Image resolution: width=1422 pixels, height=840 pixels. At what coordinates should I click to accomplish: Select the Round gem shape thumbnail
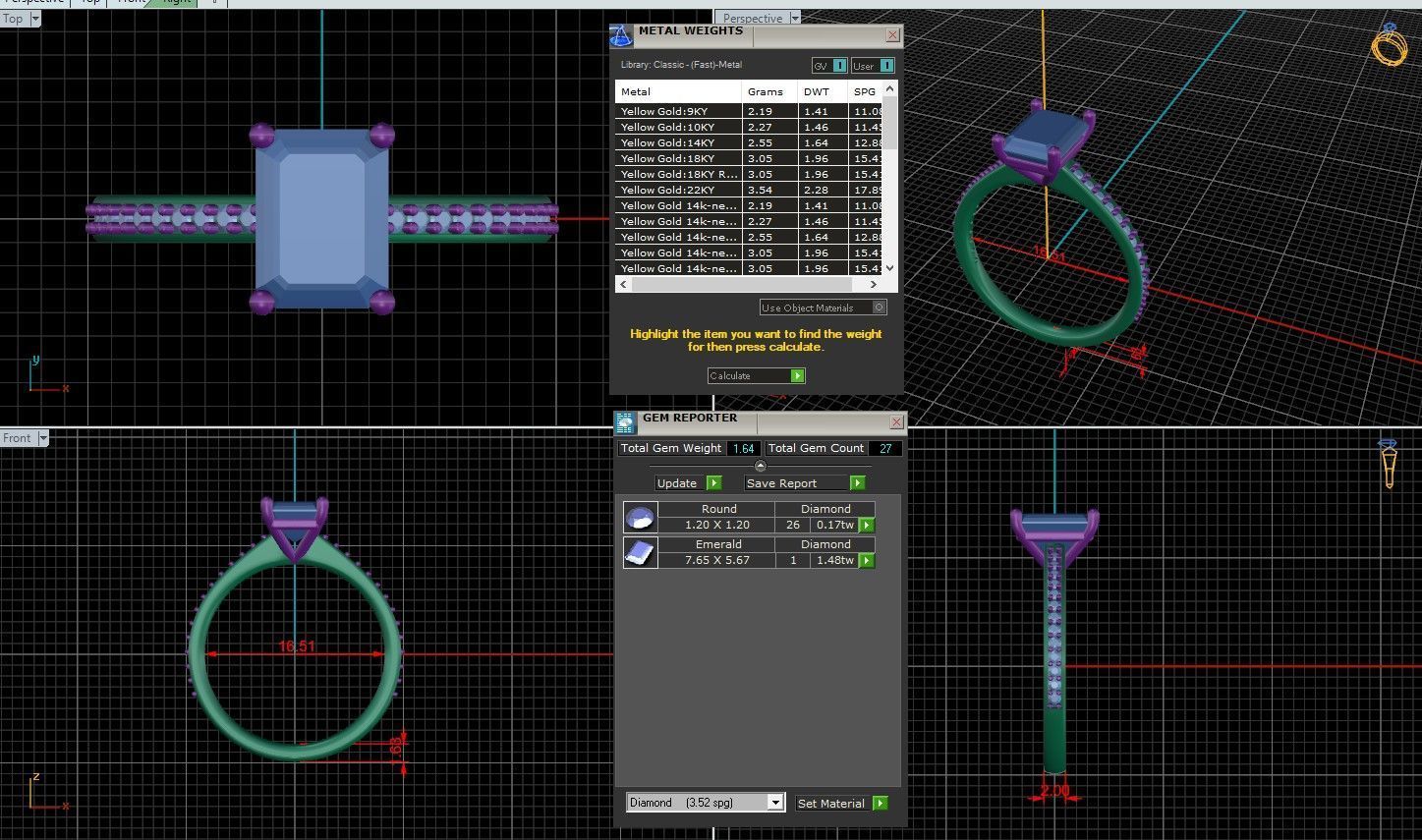pyautogui.click(x=640, y=517)
